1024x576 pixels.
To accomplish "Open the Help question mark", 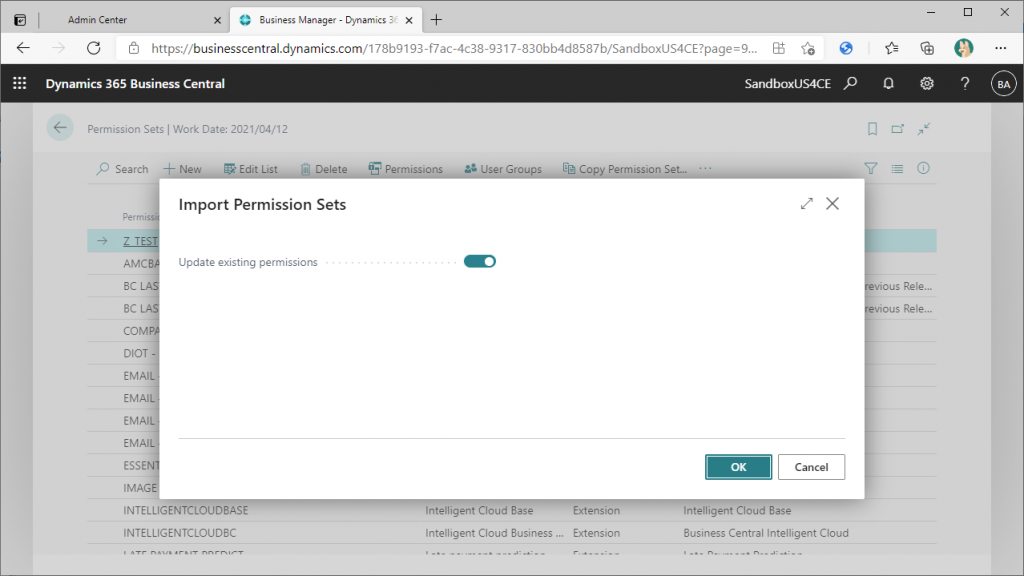I will pyautogui.click(x=965, y=84).
